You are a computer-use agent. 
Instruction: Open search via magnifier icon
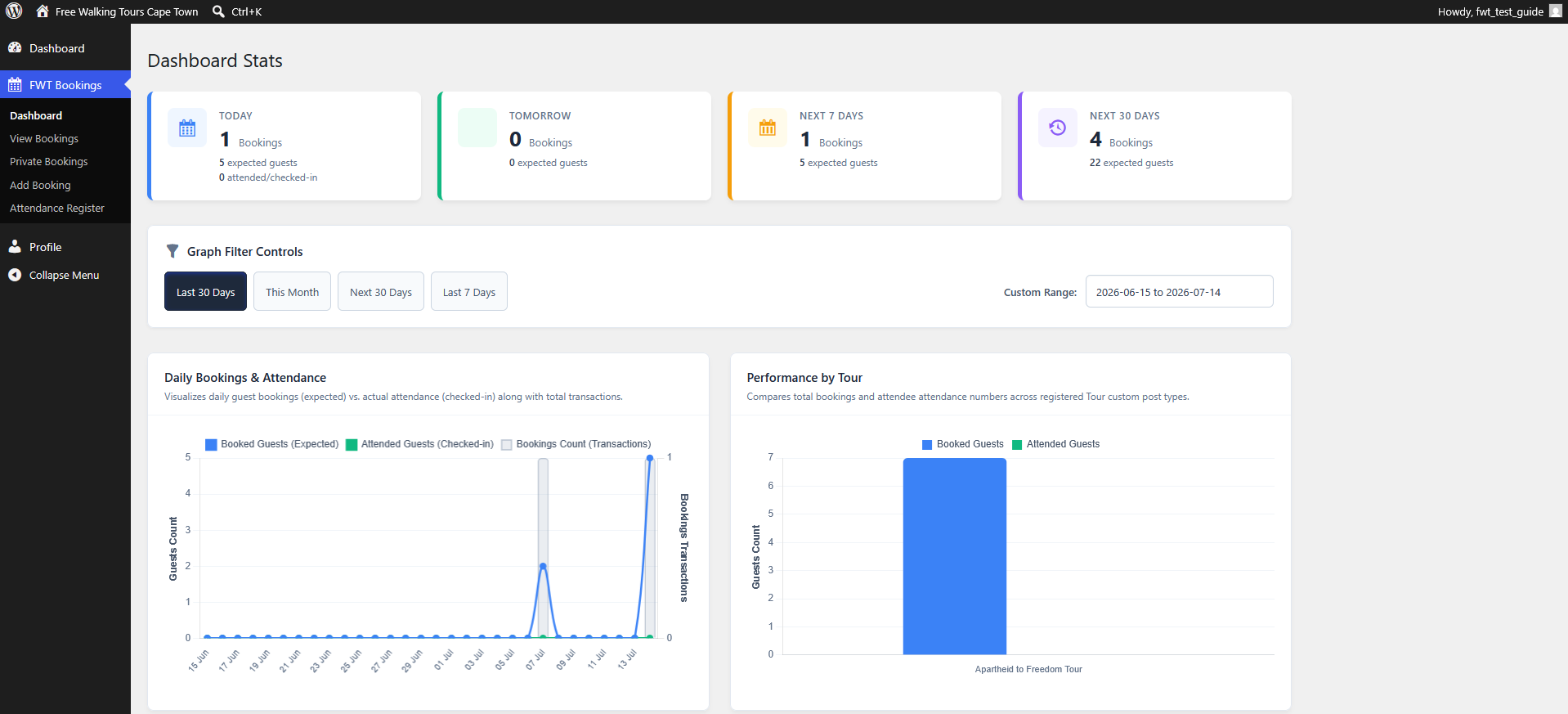pos(218,11)
